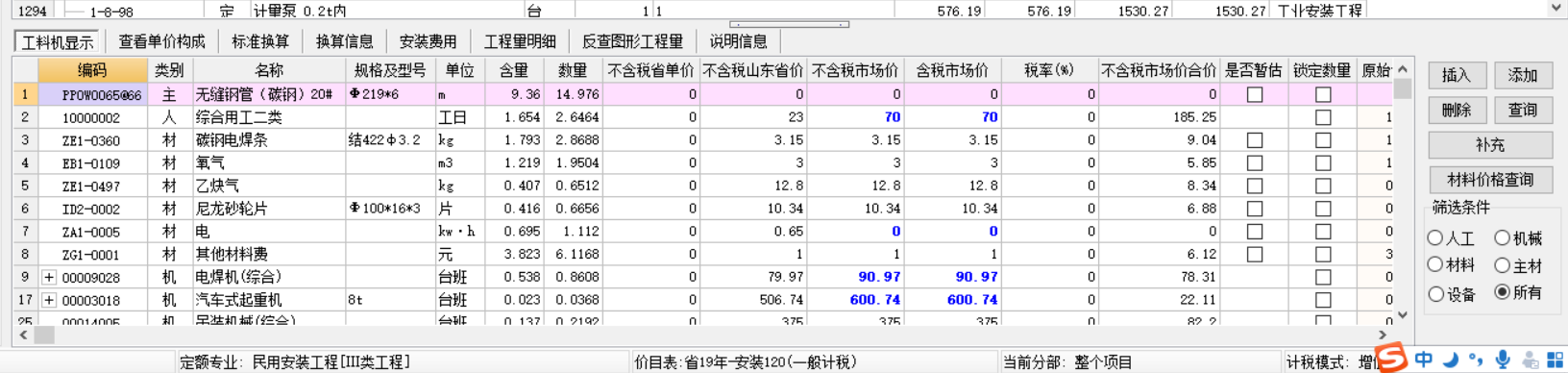Screen dimensions: 1568x373
Task: Click the Sogou input method S icon
Action: tap(1391, 358)
